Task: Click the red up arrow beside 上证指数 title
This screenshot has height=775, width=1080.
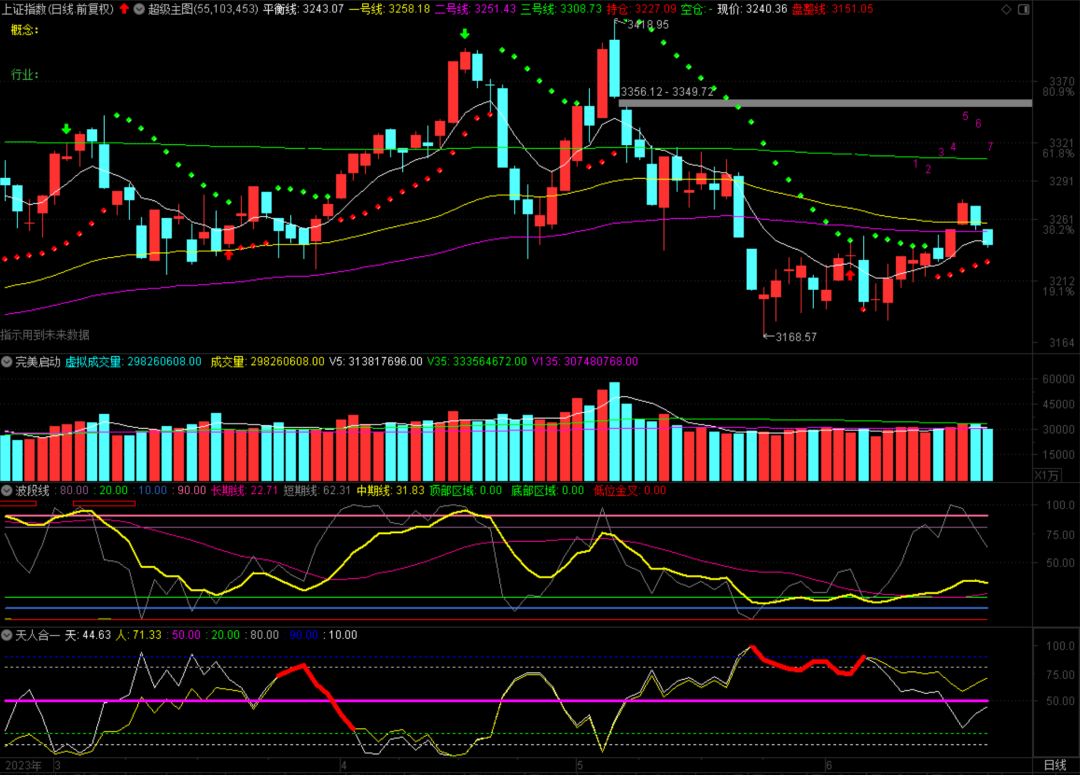Action: tap(124, 9)
